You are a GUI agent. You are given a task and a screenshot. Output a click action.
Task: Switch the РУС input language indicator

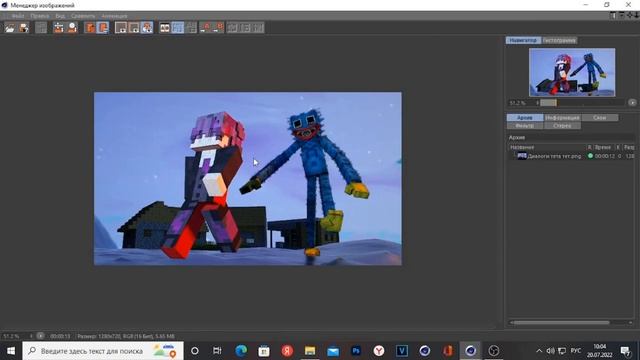point(576,351)
